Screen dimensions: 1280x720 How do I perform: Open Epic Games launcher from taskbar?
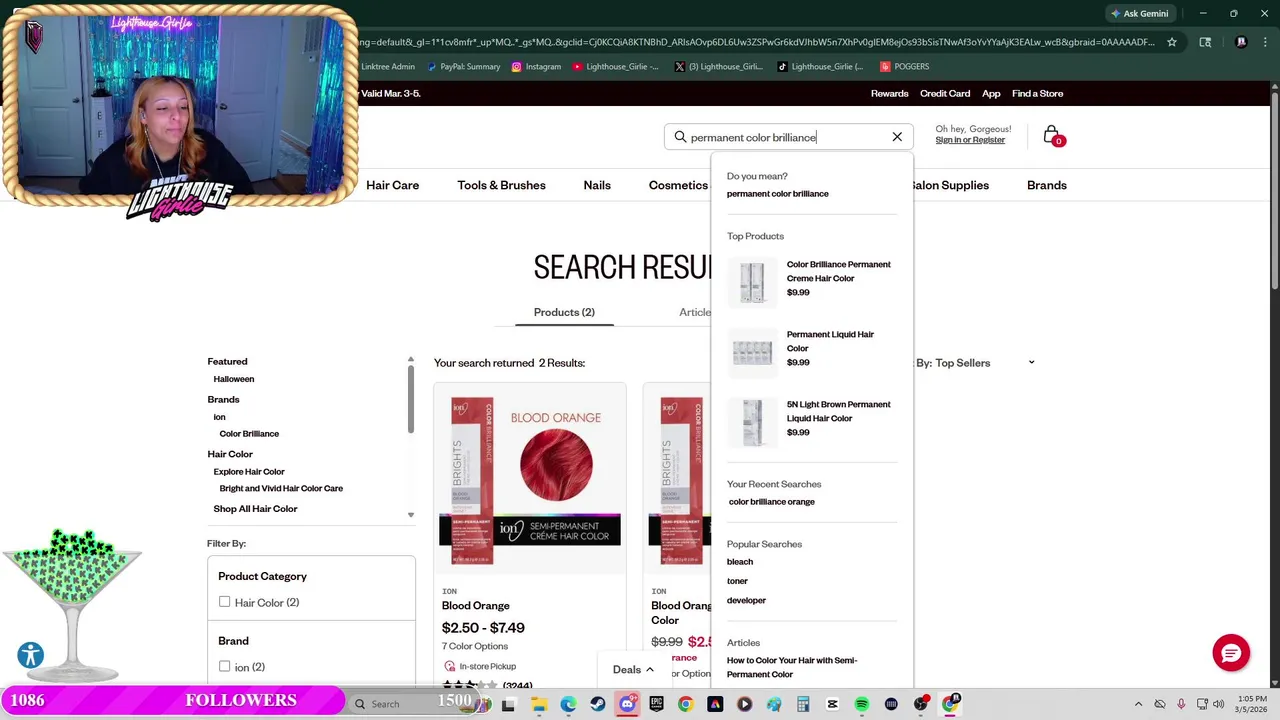[x=656, y=704]
